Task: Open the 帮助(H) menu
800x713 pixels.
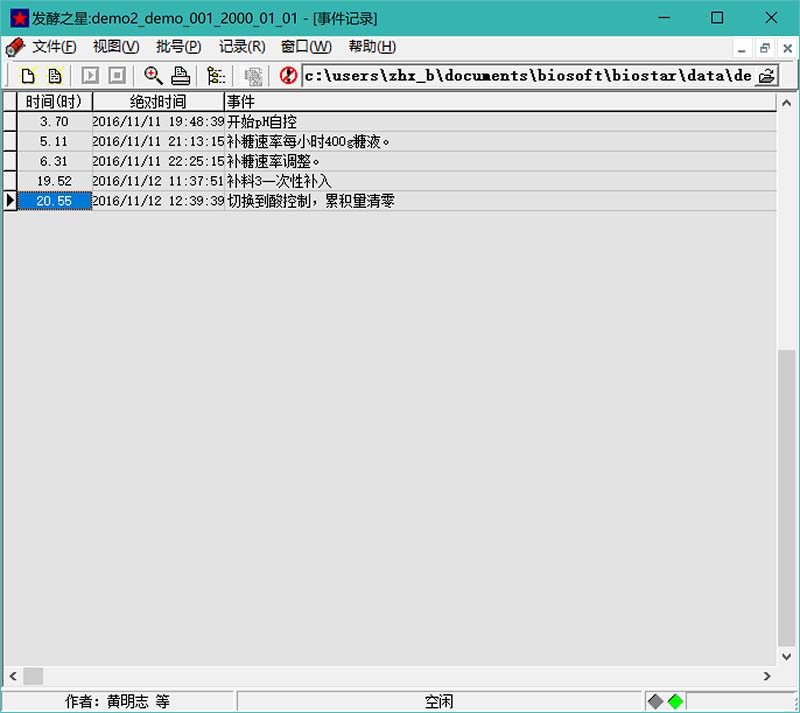Action: tap(372, 47)
